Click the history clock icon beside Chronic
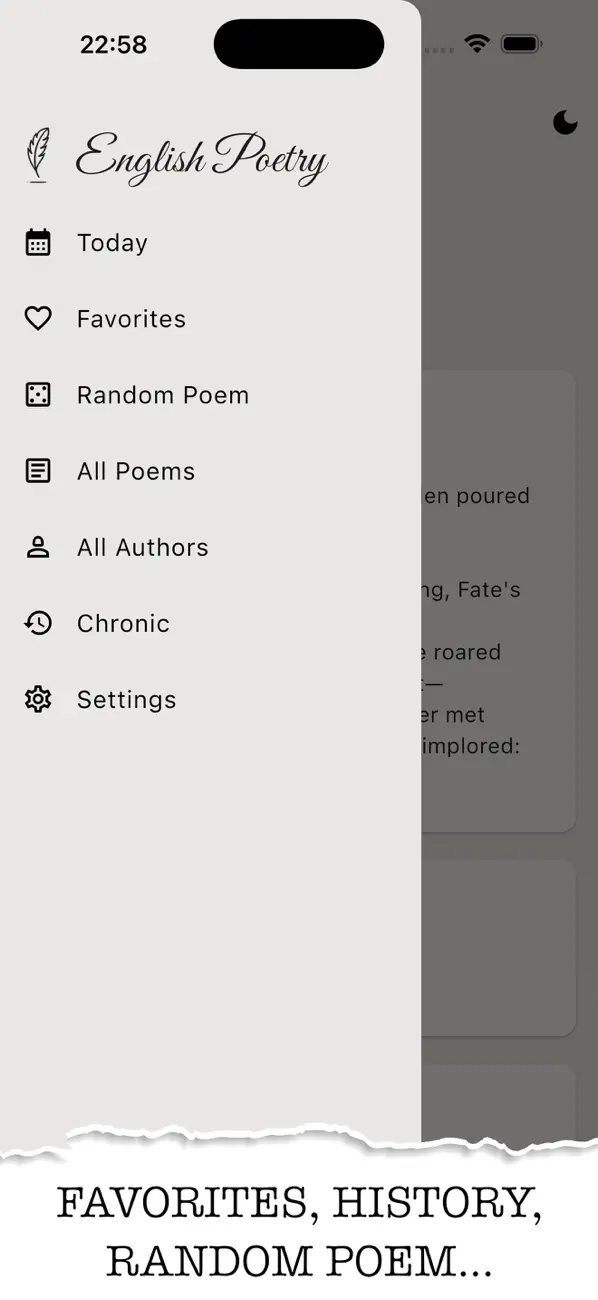Viewport: 598px width, 1300px height. [38, 623]
